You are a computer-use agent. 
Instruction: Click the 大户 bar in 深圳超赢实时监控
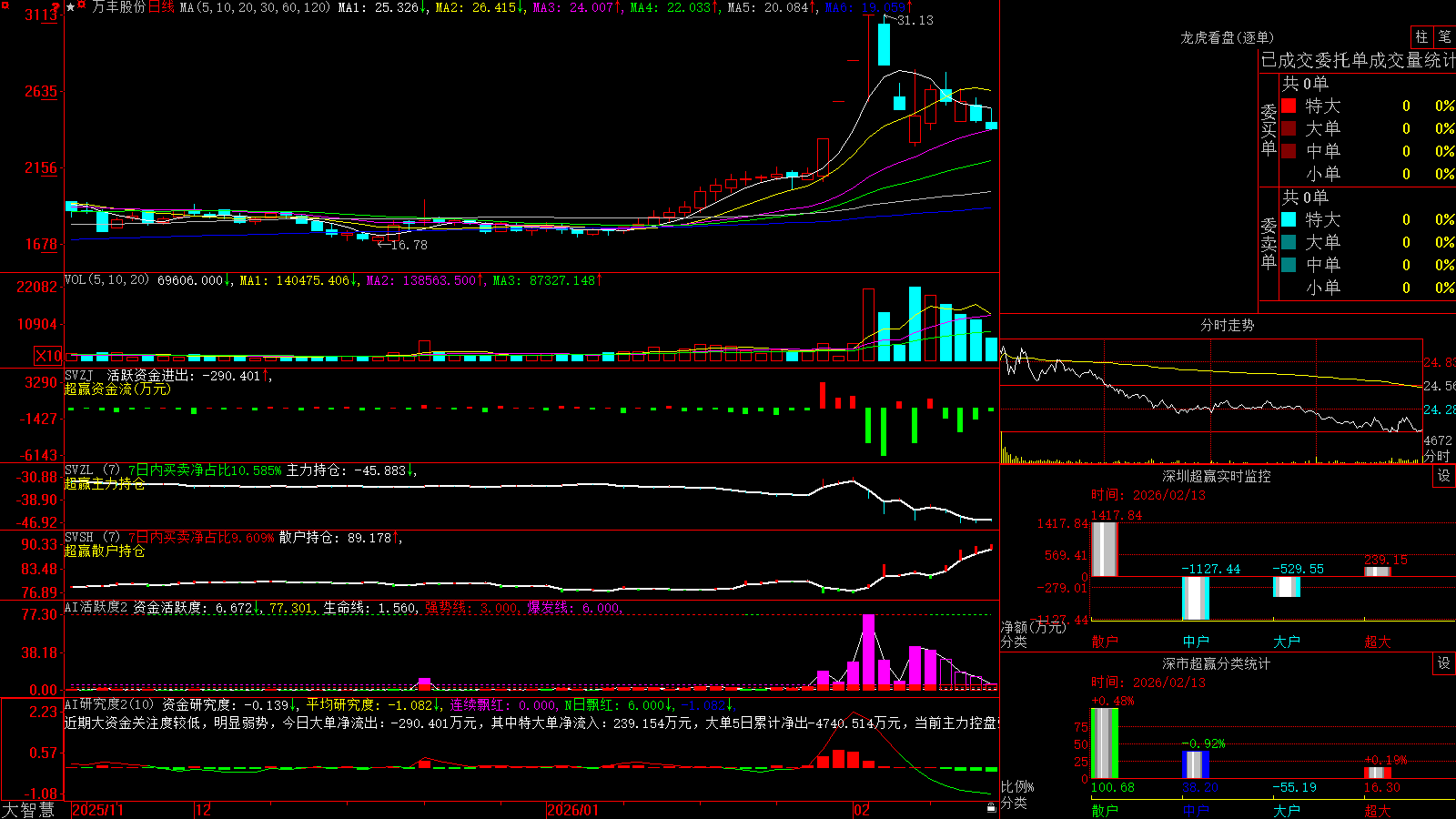coord(1287,587)
